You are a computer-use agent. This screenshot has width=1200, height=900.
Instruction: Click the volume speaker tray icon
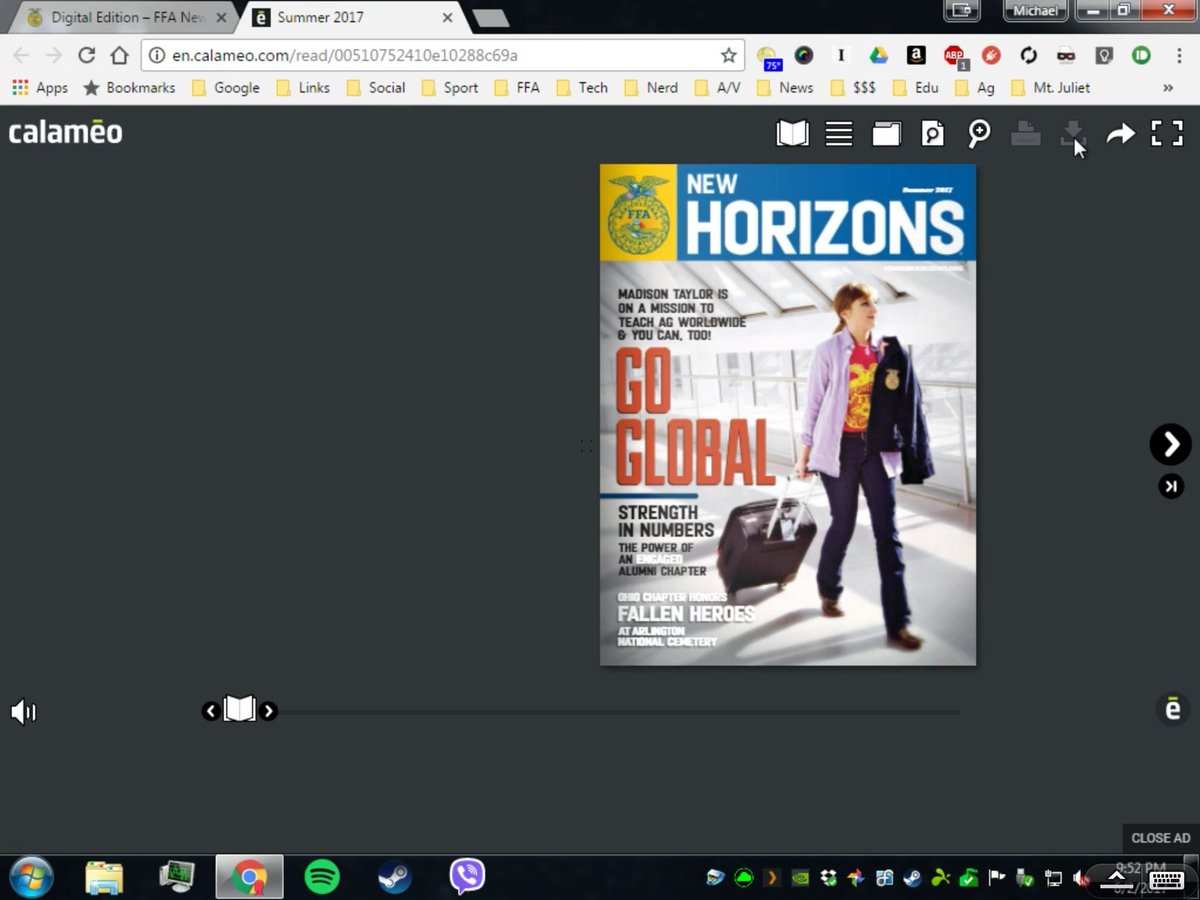(x=1081, y=878)
